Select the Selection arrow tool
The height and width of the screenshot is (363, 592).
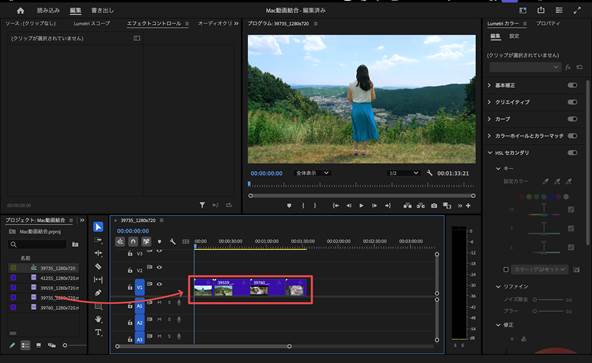coord(98,227)
